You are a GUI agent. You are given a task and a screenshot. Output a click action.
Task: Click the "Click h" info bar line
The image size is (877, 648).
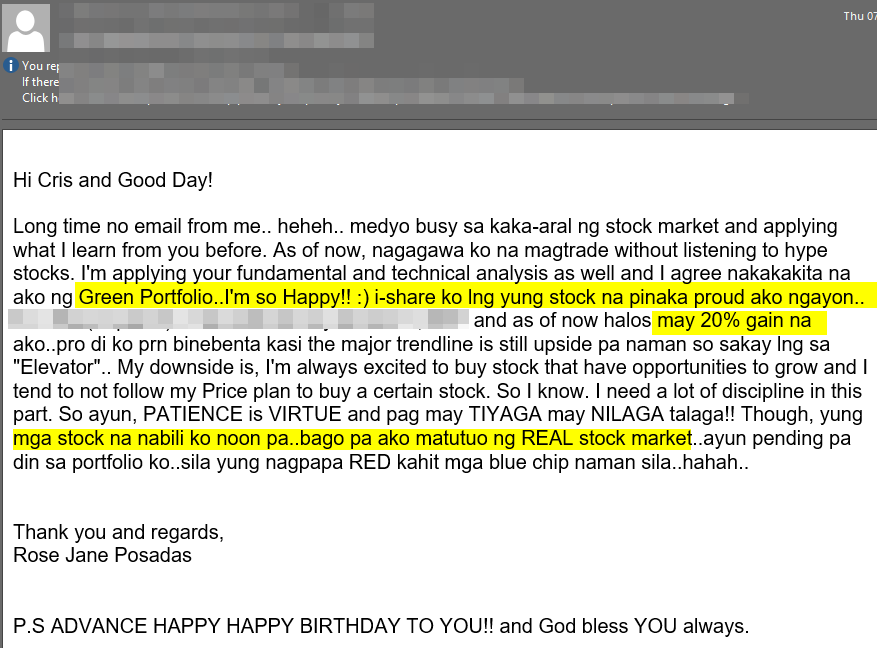point(36,98)
